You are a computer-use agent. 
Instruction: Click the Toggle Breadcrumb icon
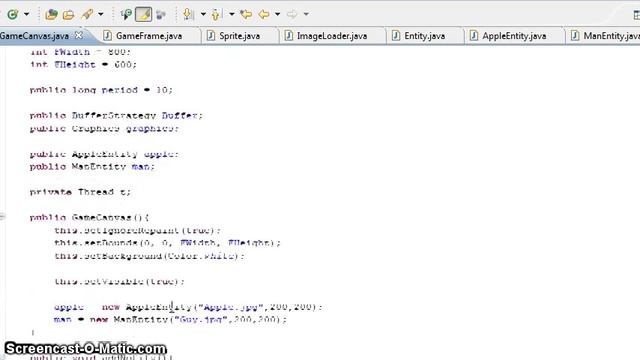pos(126,14)
